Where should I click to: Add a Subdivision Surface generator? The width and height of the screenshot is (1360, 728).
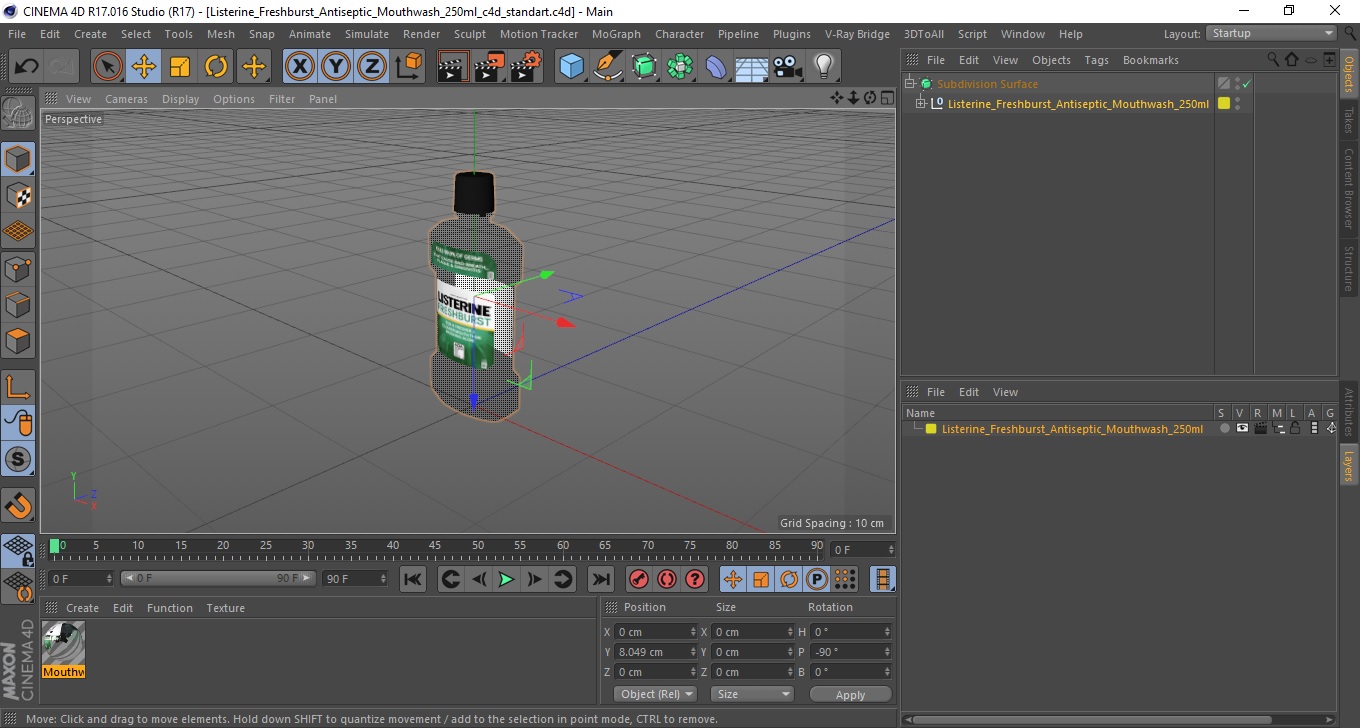pos(644,67)
